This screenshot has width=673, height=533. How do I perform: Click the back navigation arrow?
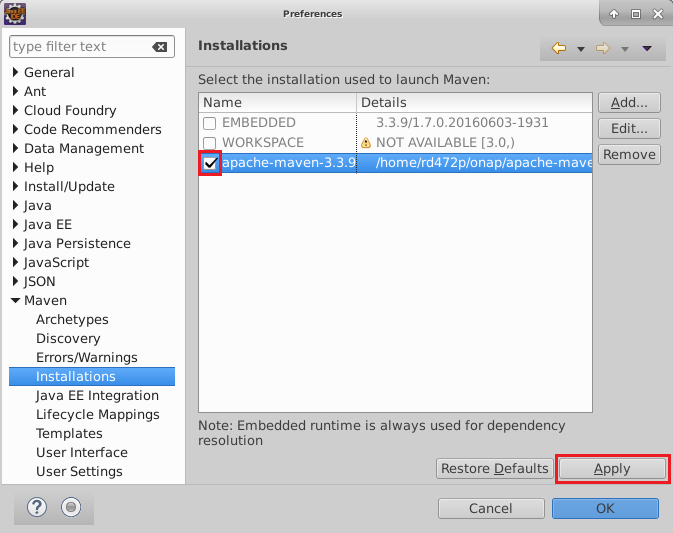coord(558,48)
